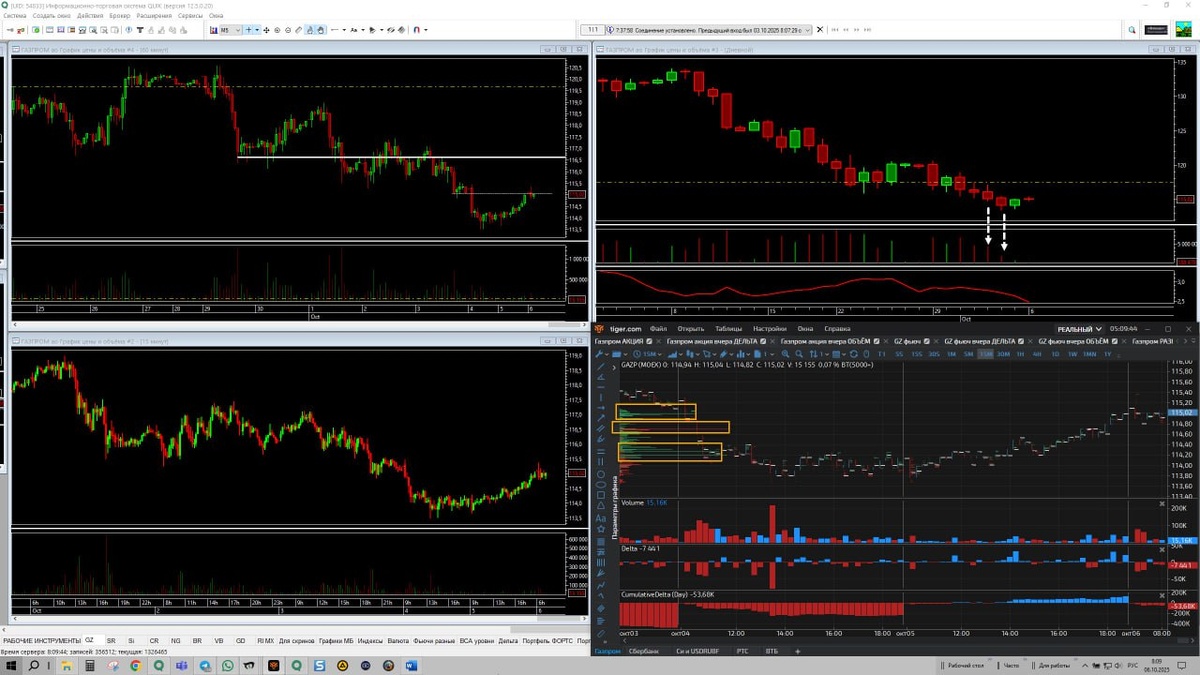Select the Газпром акция вчера ДЕЛЬТА tab
This screenshot has height=675, width=1200.
tap(712, 341)
